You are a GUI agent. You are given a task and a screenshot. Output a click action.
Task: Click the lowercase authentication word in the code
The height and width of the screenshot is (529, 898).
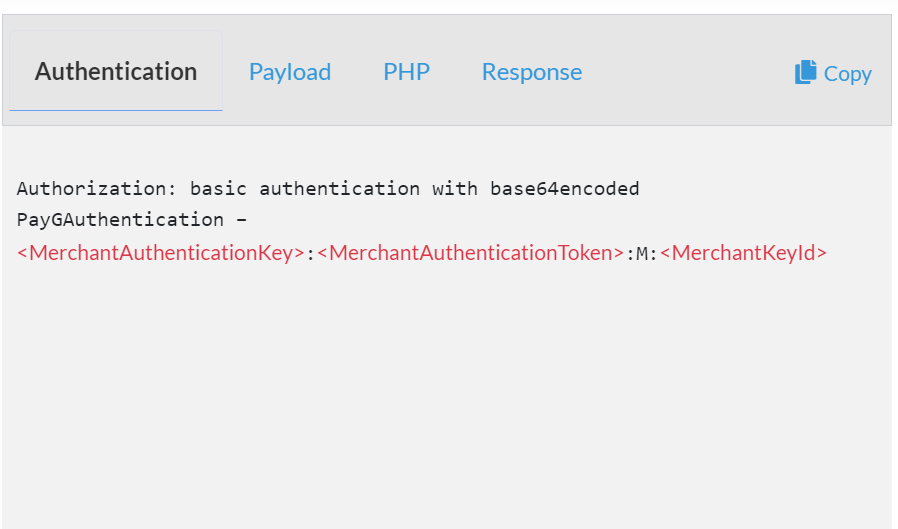340,188
